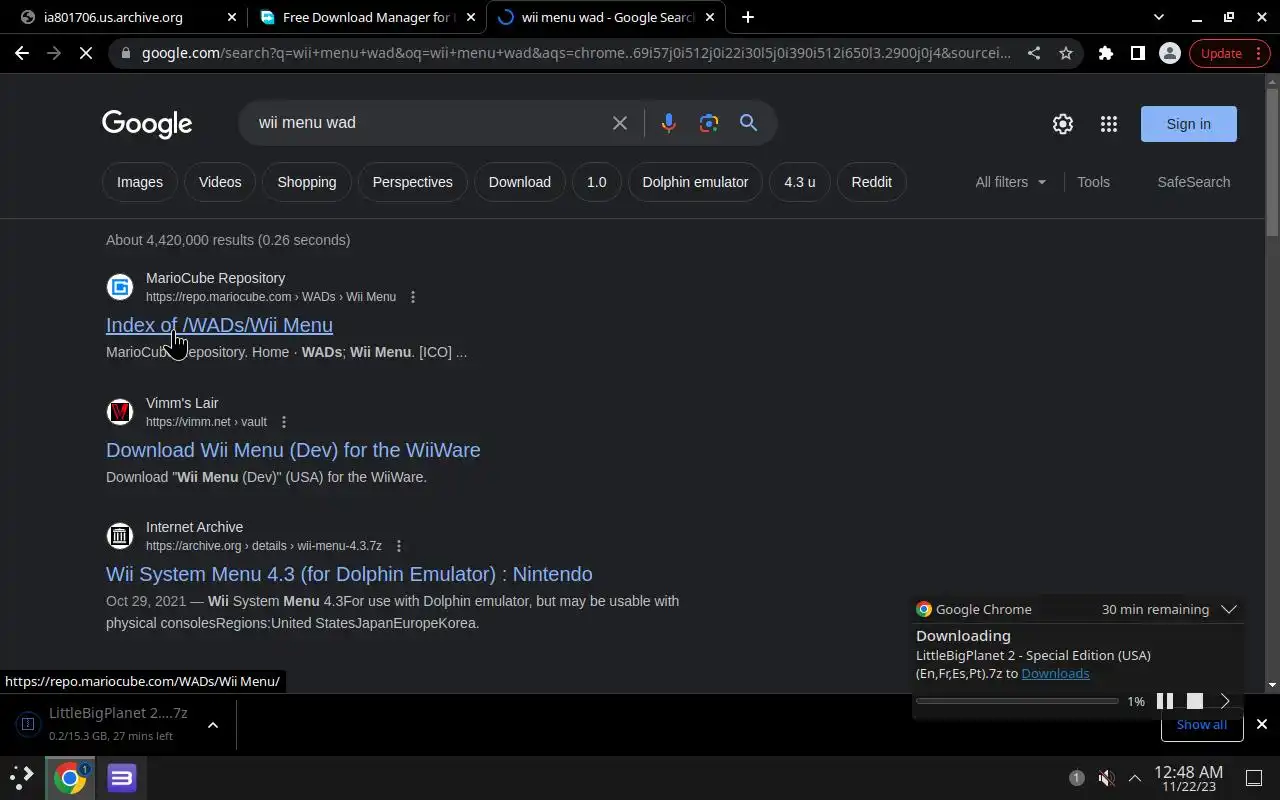Open the Chrome profile avatar
This screenshot has width=1280, height=800.
tap(1169, 53)
